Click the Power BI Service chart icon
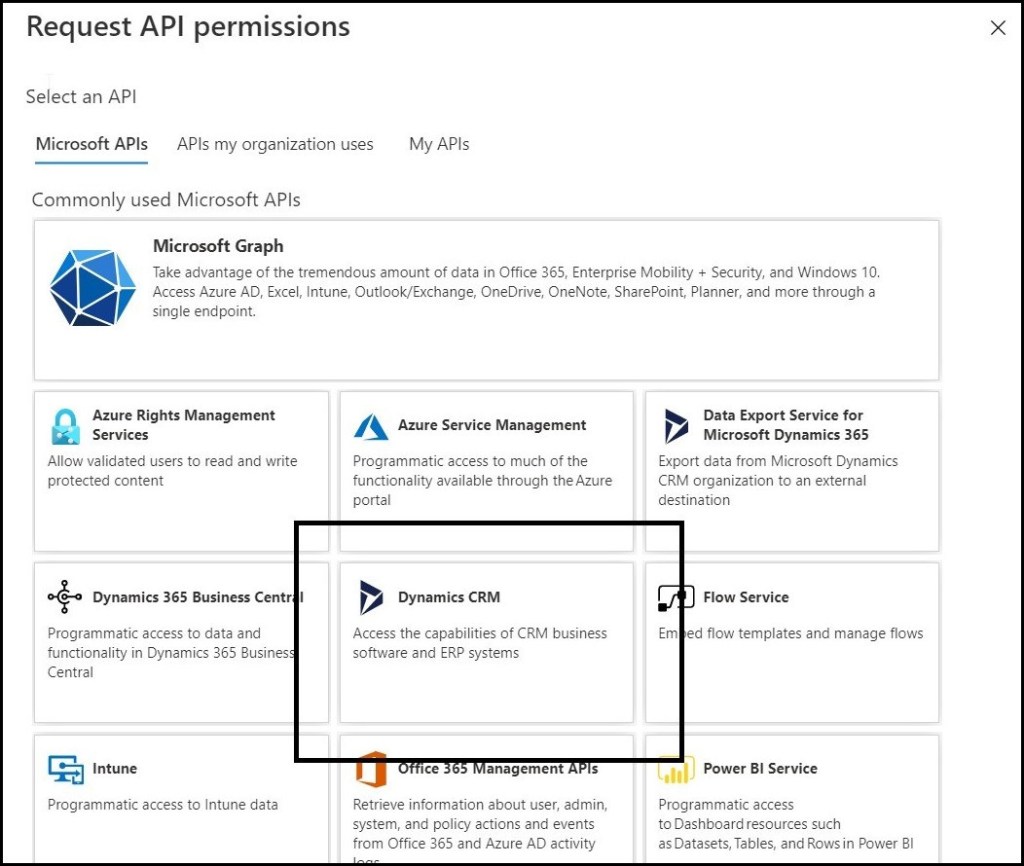 [x=676, y=770]
